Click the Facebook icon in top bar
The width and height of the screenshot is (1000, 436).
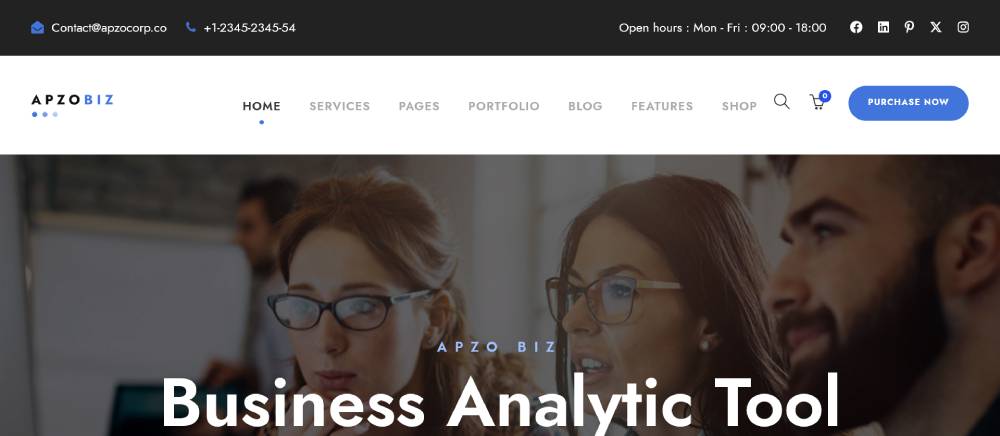[856, 27]
